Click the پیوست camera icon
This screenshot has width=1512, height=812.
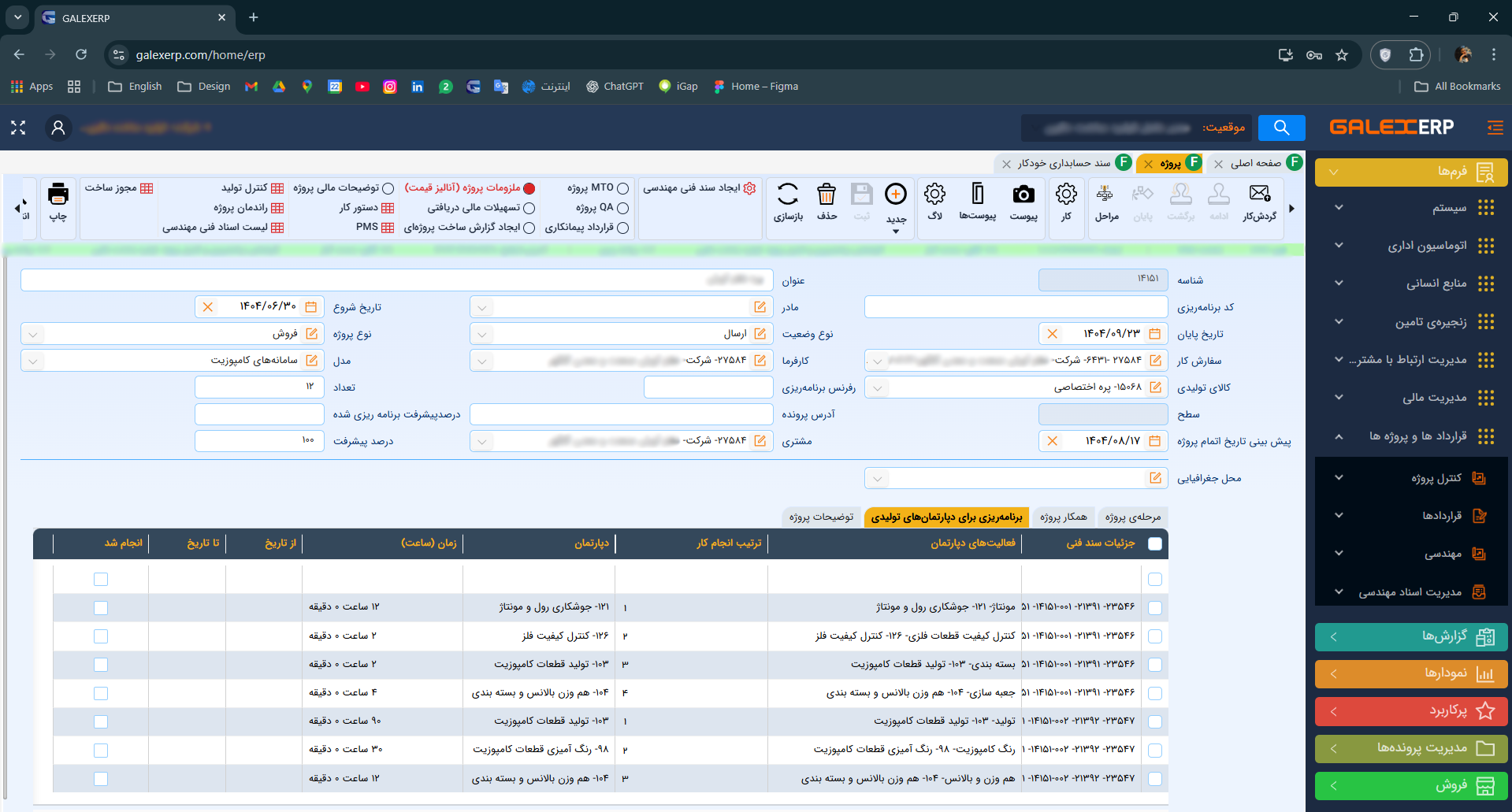[1023, 194]
